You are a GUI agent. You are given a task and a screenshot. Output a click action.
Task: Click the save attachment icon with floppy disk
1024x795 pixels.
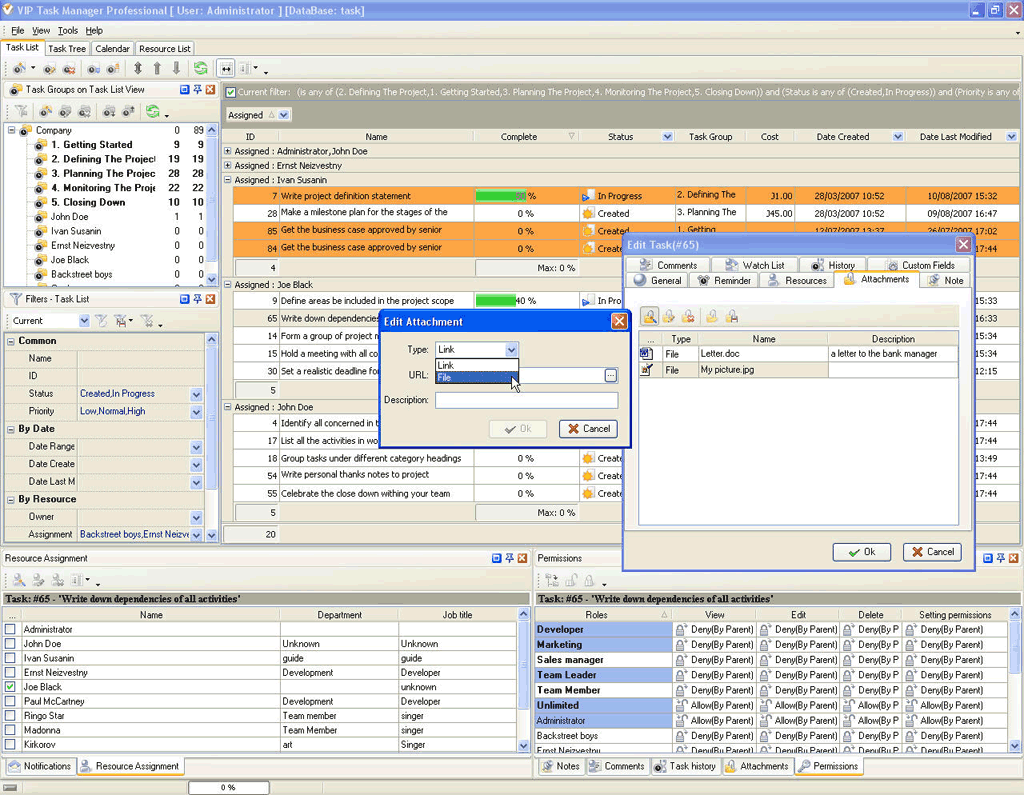point(732,317)
